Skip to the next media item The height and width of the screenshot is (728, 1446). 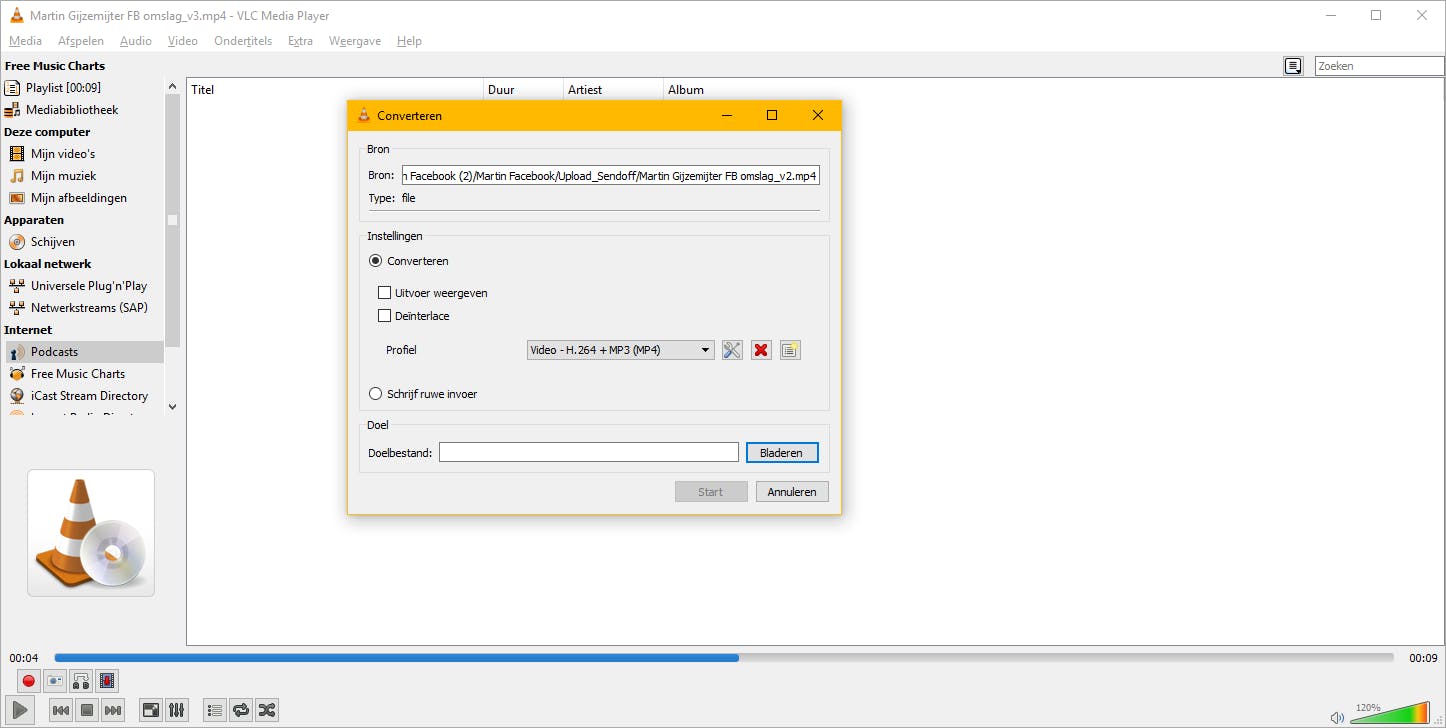[x=113, y=710]
